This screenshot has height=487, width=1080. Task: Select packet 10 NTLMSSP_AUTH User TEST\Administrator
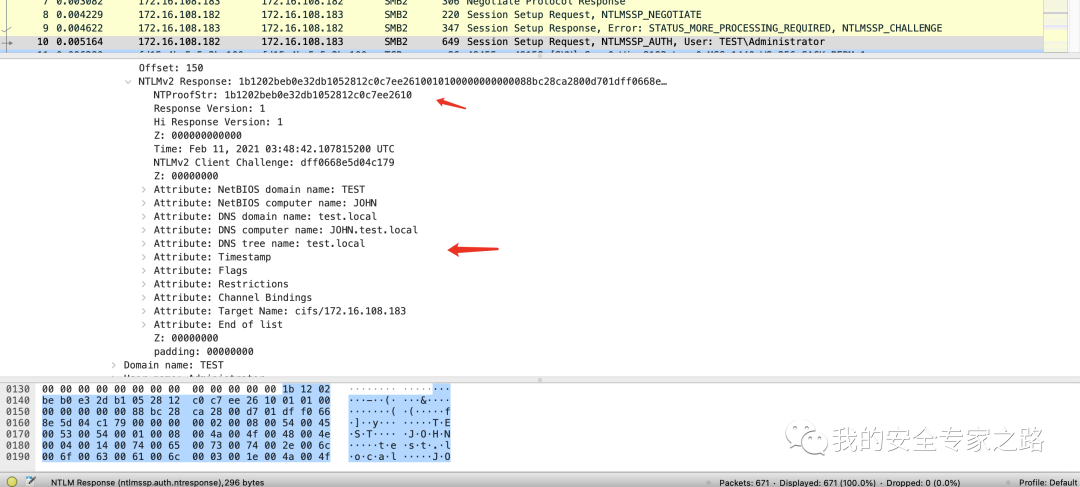click(x=523, y=42)
